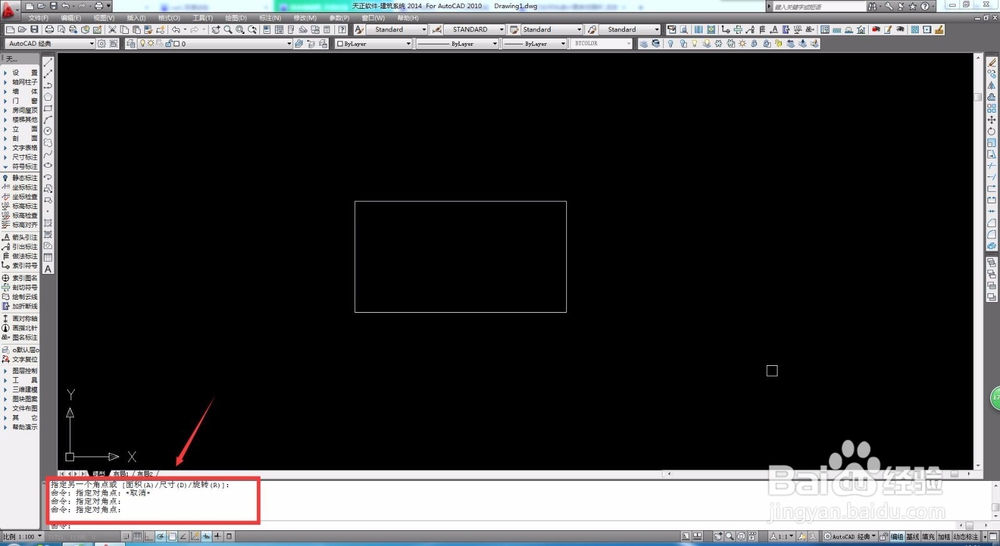
Task: Open 格式(O) menu
Action: tap(169, 18)
